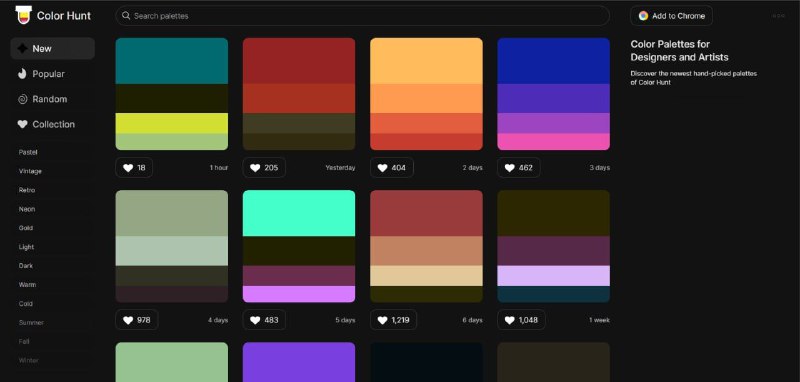Click the '1 hour' timestamp
This screenshot has height=382, width=800.
pos(219,168)
